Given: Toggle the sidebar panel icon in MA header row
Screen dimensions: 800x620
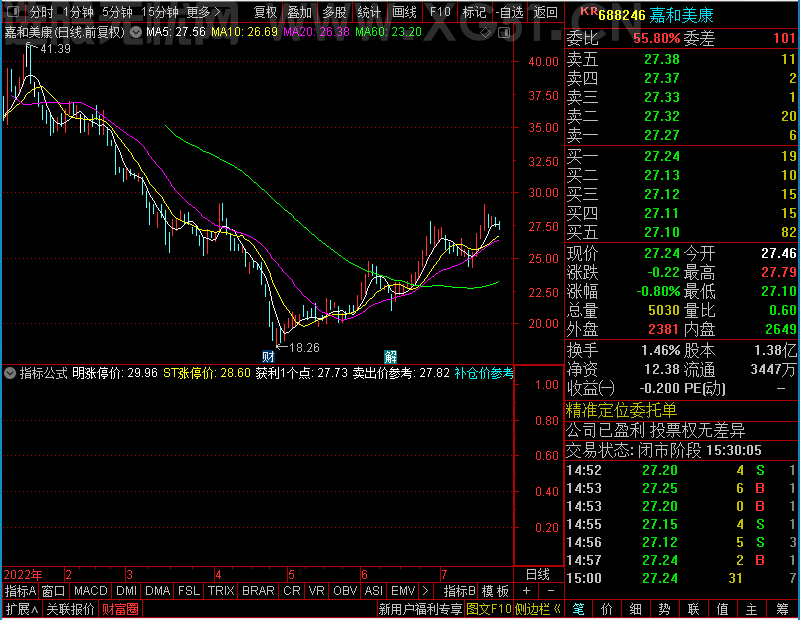Looking at the screenshot, I should (504, 33).
